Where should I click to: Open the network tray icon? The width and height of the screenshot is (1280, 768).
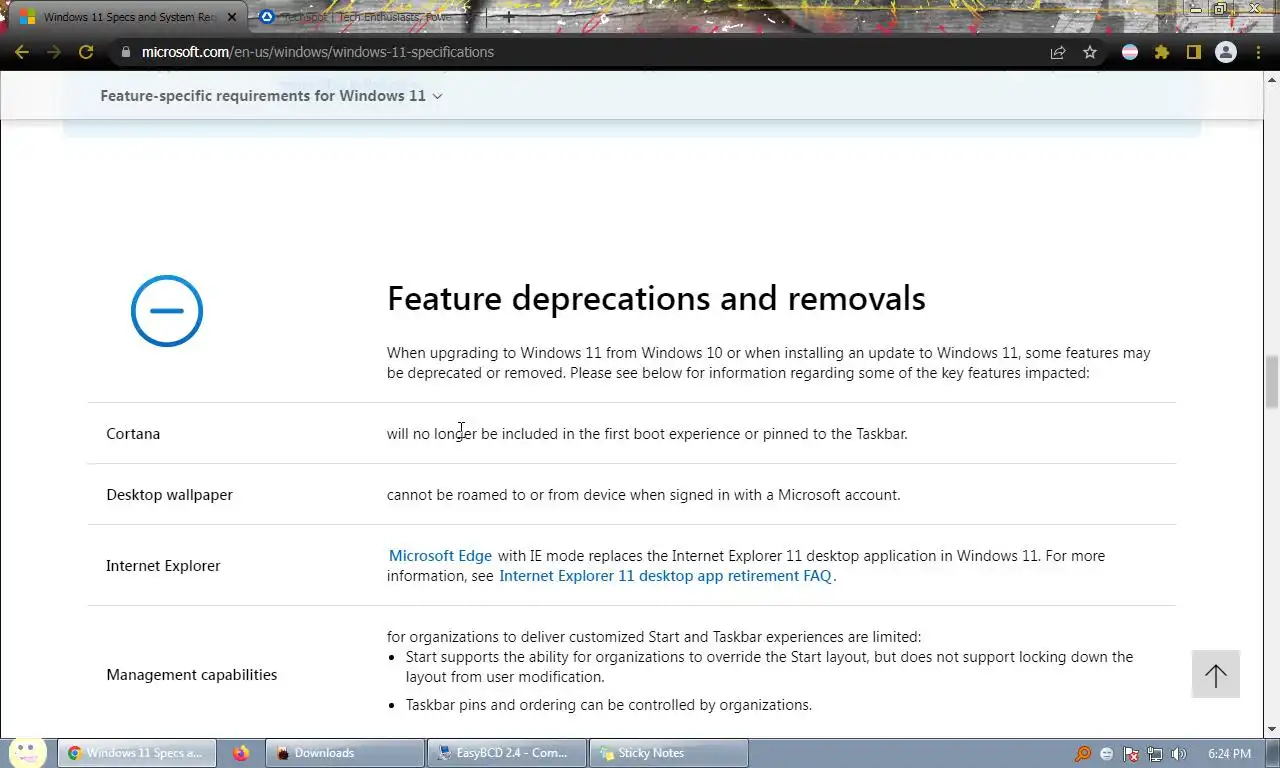(x=1155, y=754)
